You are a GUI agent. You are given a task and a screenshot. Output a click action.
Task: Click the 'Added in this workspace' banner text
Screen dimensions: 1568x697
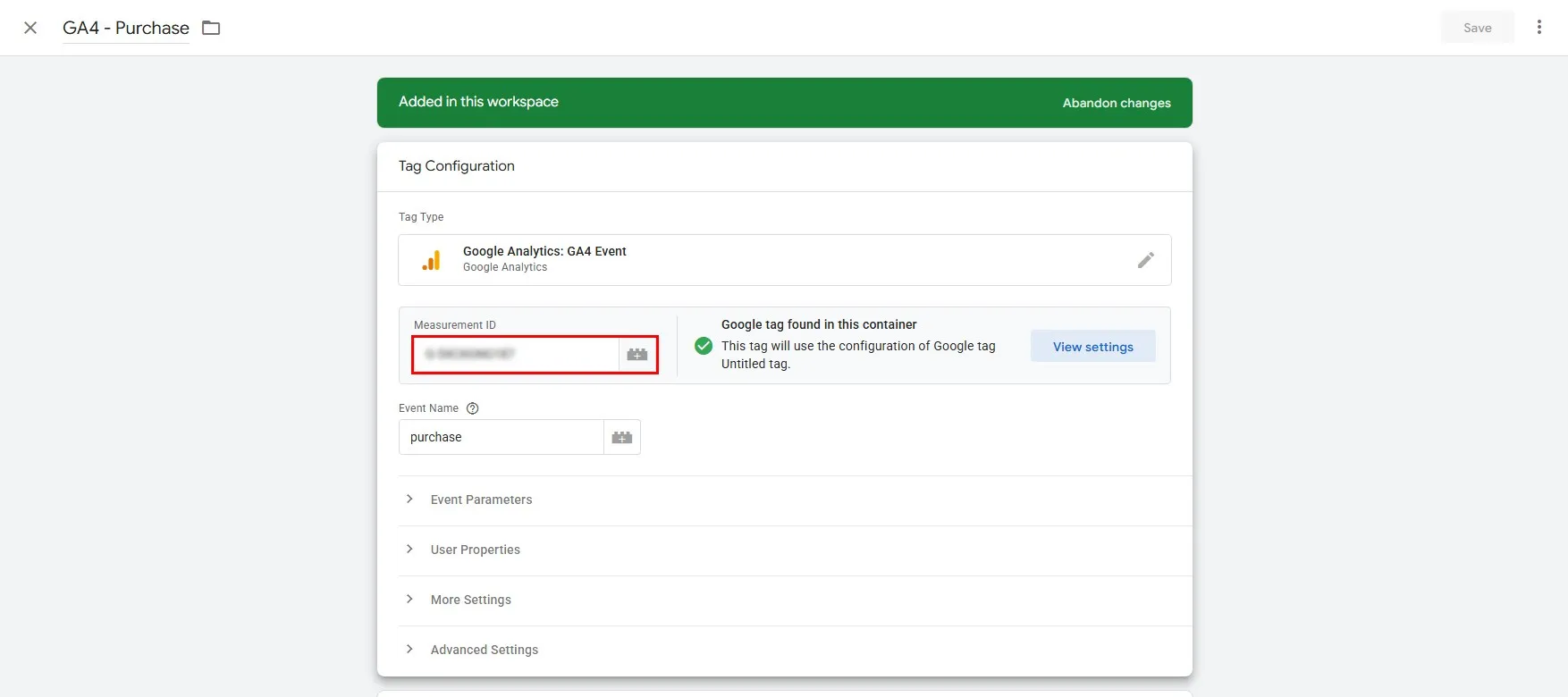[x=478, y=102]
